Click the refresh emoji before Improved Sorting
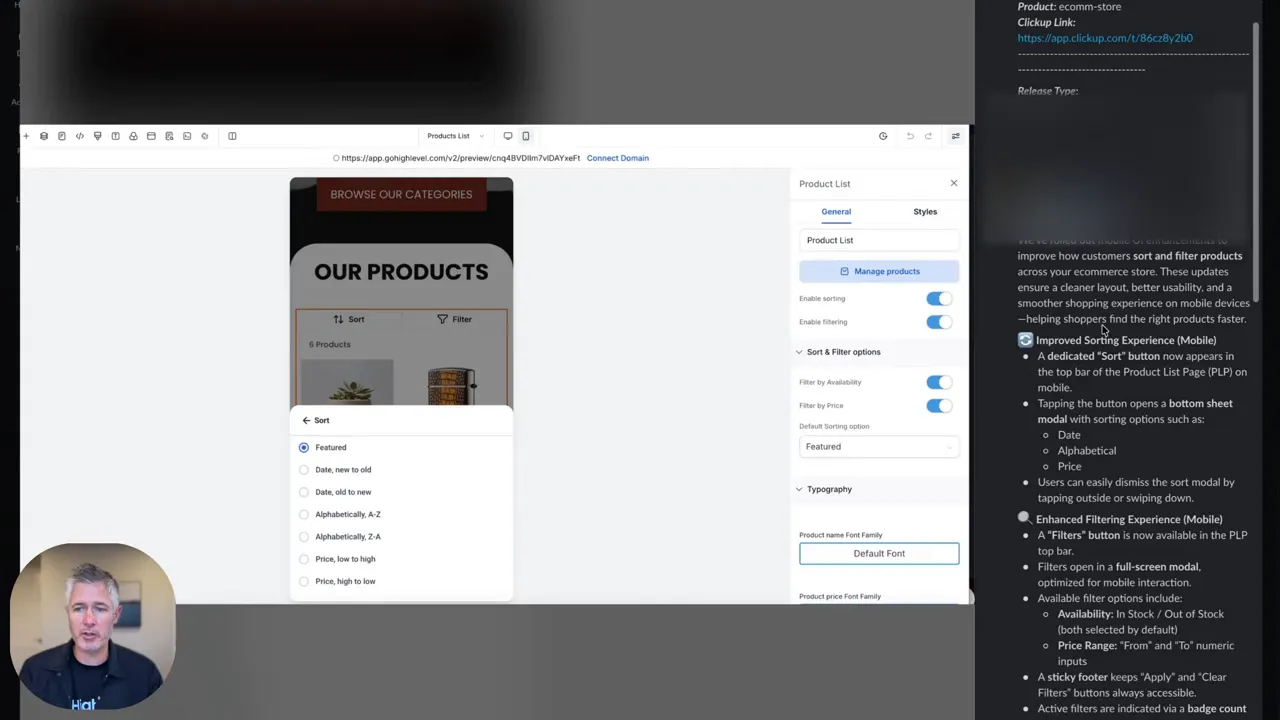The image size is (1280, 720). [x=1025, y=340]
